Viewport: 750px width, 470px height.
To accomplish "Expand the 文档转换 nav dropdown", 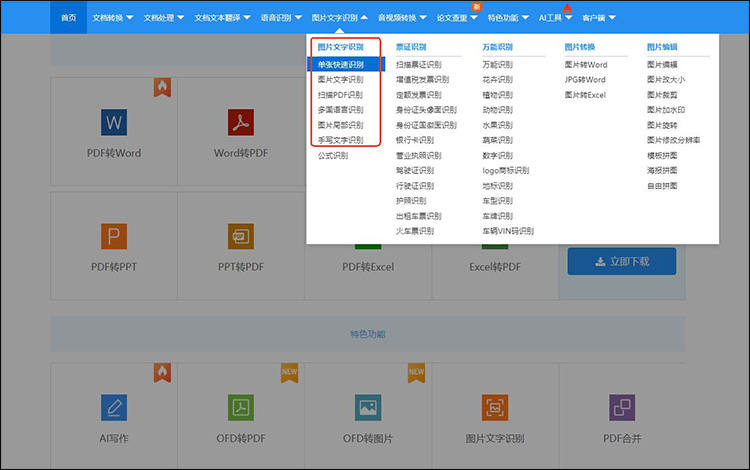I will pyautogui.click(x=112, y=18).
